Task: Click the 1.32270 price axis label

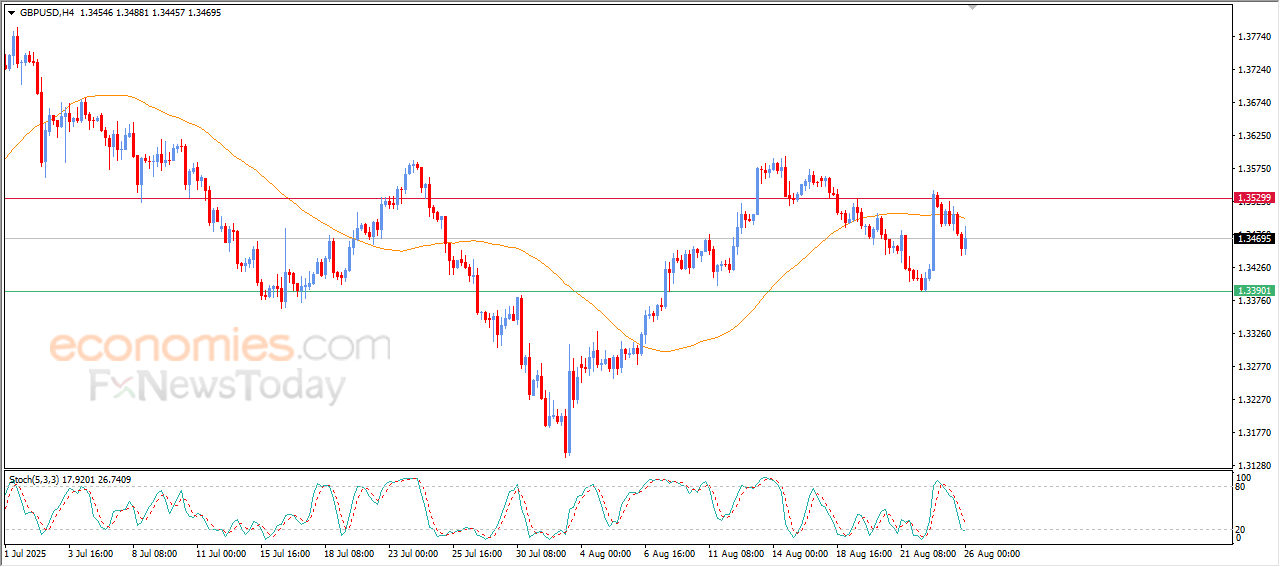Action: [1253, 400]
